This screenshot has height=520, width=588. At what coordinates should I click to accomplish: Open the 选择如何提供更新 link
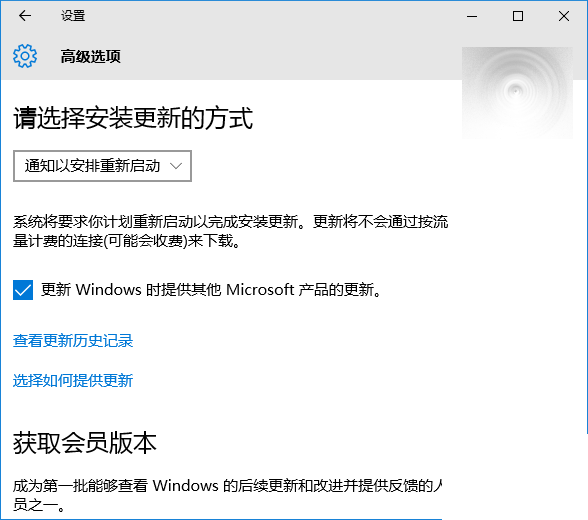73,381
